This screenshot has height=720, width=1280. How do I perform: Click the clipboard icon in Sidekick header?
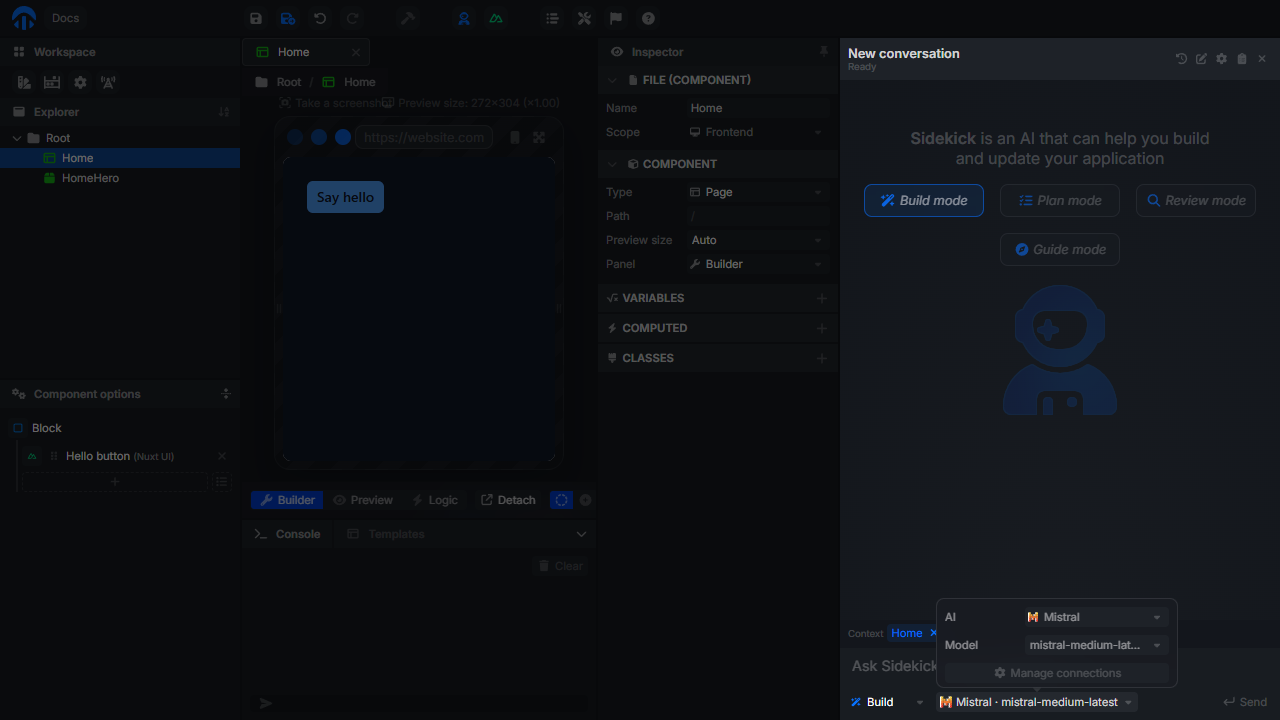(x=1242, y=59)
